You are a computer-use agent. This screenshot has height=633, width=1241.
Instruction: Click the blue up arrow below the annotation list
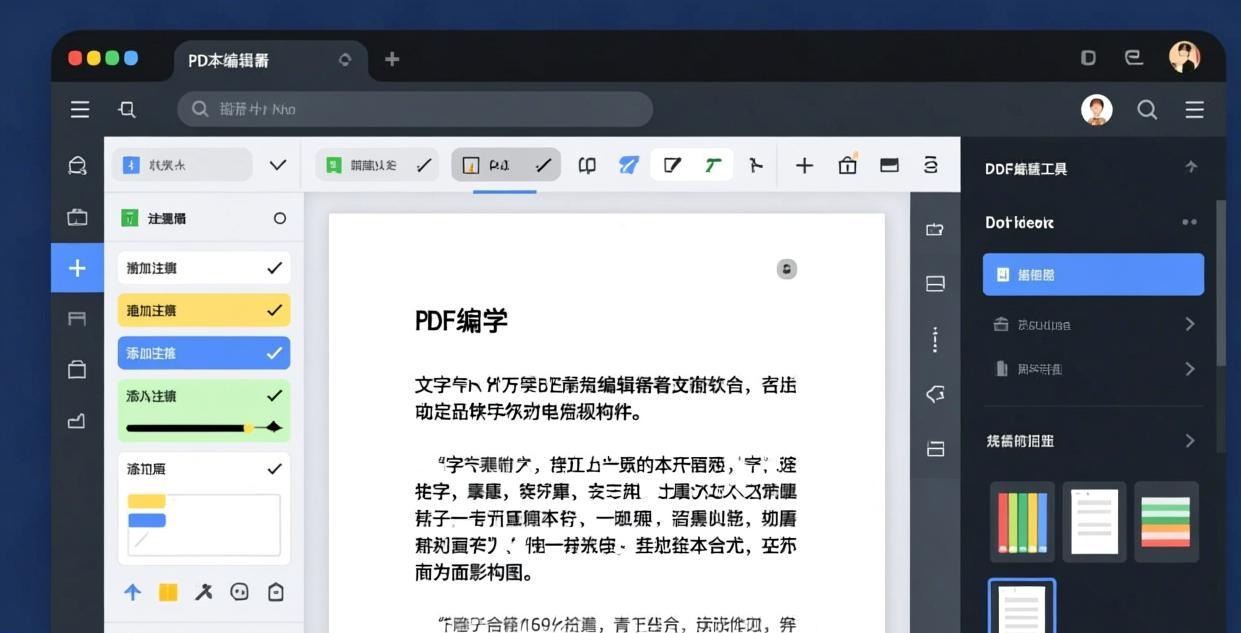(x=132, y=592)
